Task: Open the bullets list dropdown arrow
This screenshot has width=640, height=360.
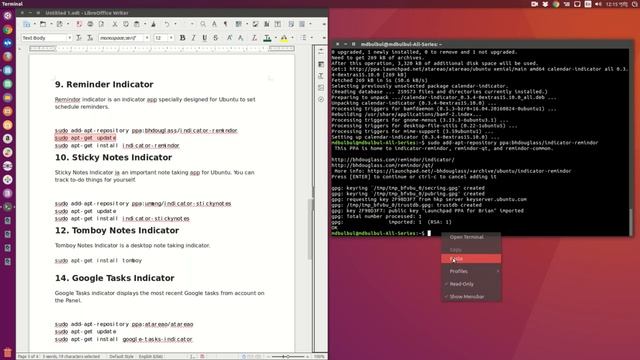Action: (x=311, y=38)
